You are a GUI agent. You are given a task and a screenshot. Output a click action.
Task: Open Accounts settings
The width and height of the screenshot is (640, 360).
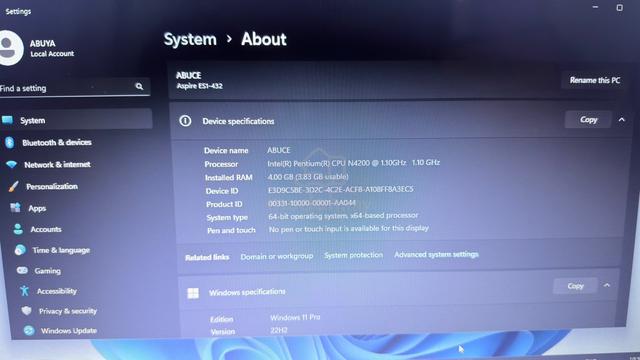coord(46,229)
